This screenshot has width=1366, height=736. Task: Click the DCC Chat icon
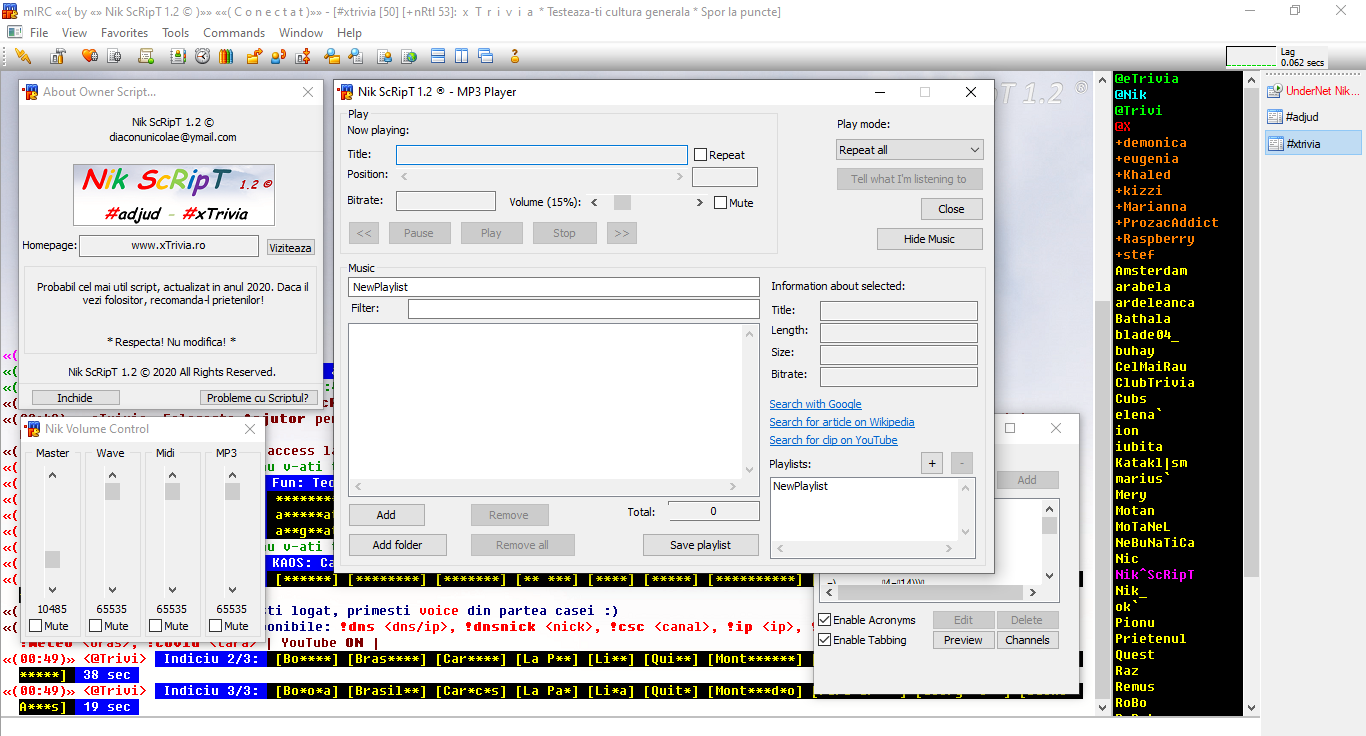click(278, 56)
